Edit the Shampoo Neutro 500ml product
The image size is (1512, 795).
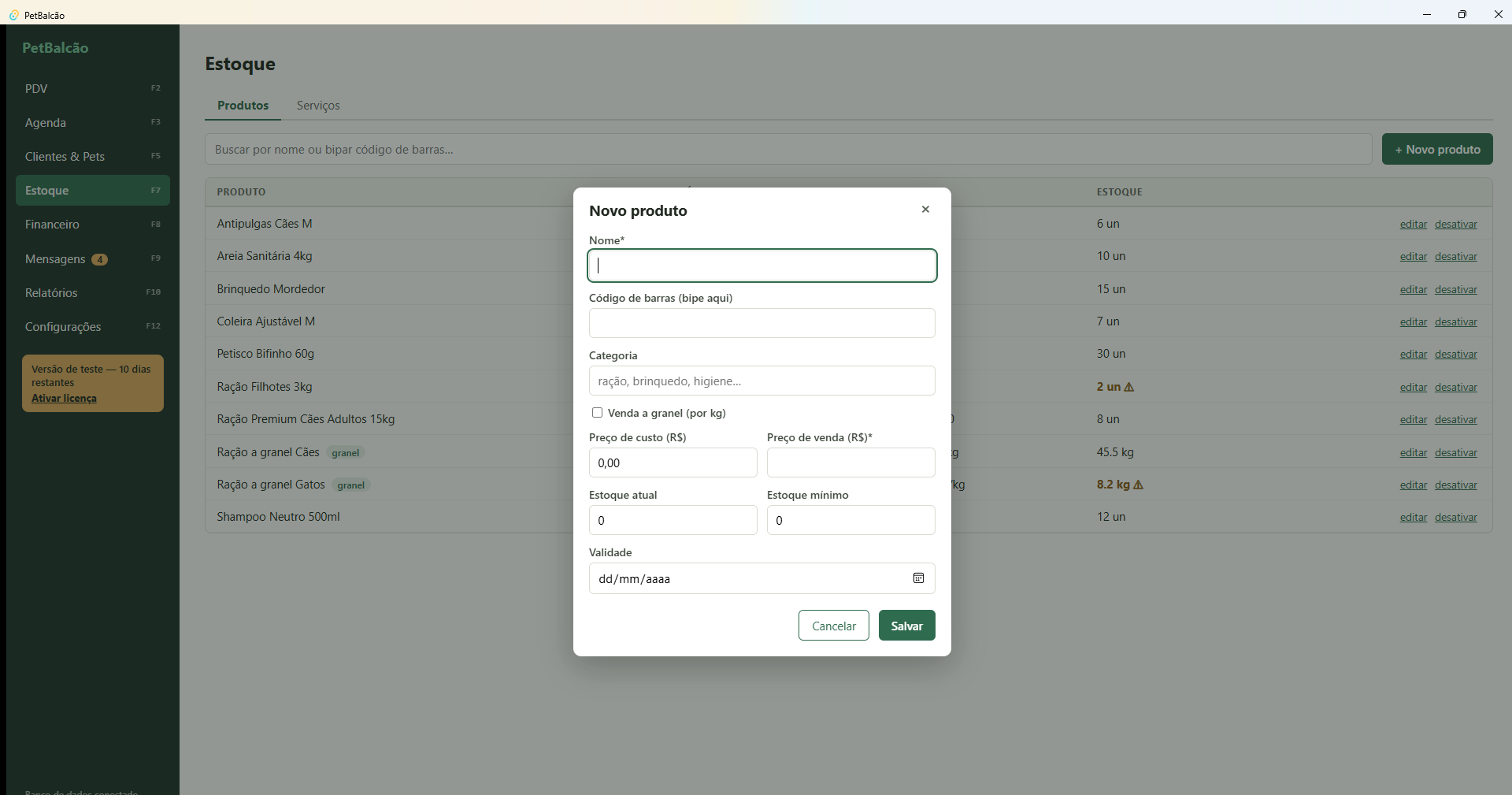point(1414,517)
